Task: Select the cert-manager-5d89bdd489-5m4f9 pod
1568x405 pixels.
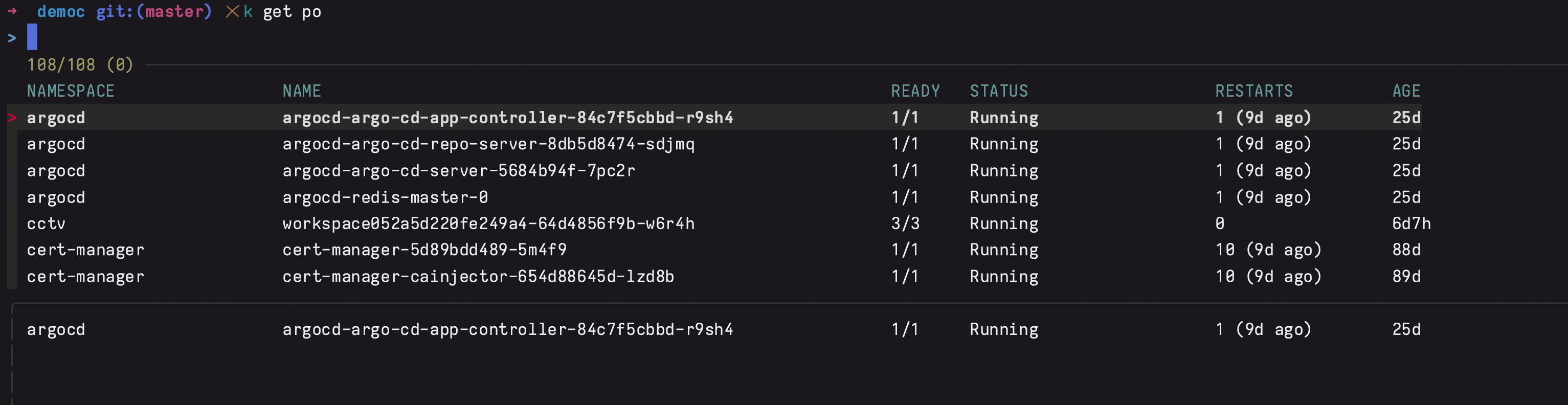Action: pyautogui.click(x=424, y=250)
